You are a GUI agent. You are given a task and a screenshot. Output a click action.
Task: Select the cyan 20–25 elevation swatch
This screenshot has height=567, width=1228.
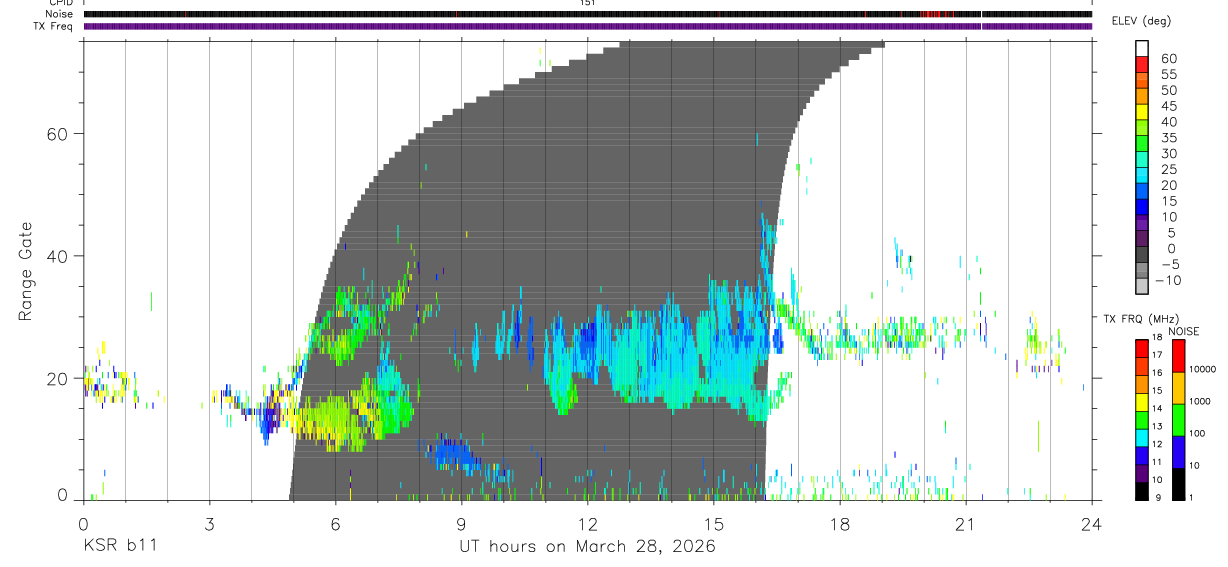(x=1142, y=177)
